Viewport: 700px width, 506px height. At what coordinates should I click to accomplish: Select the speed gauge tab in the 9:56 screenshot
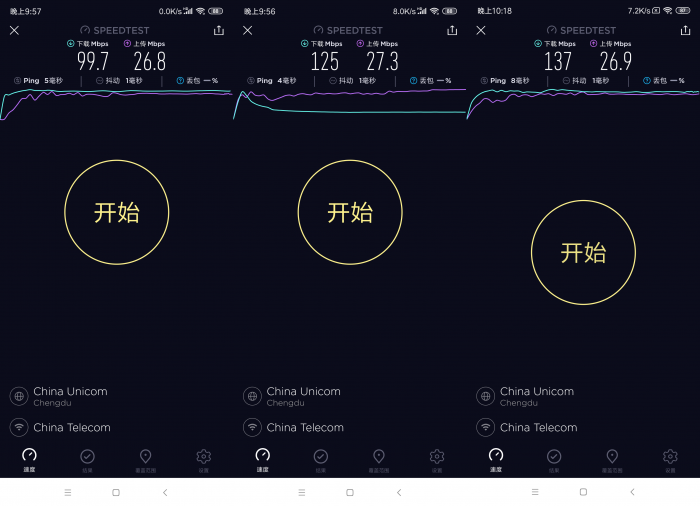262,459
